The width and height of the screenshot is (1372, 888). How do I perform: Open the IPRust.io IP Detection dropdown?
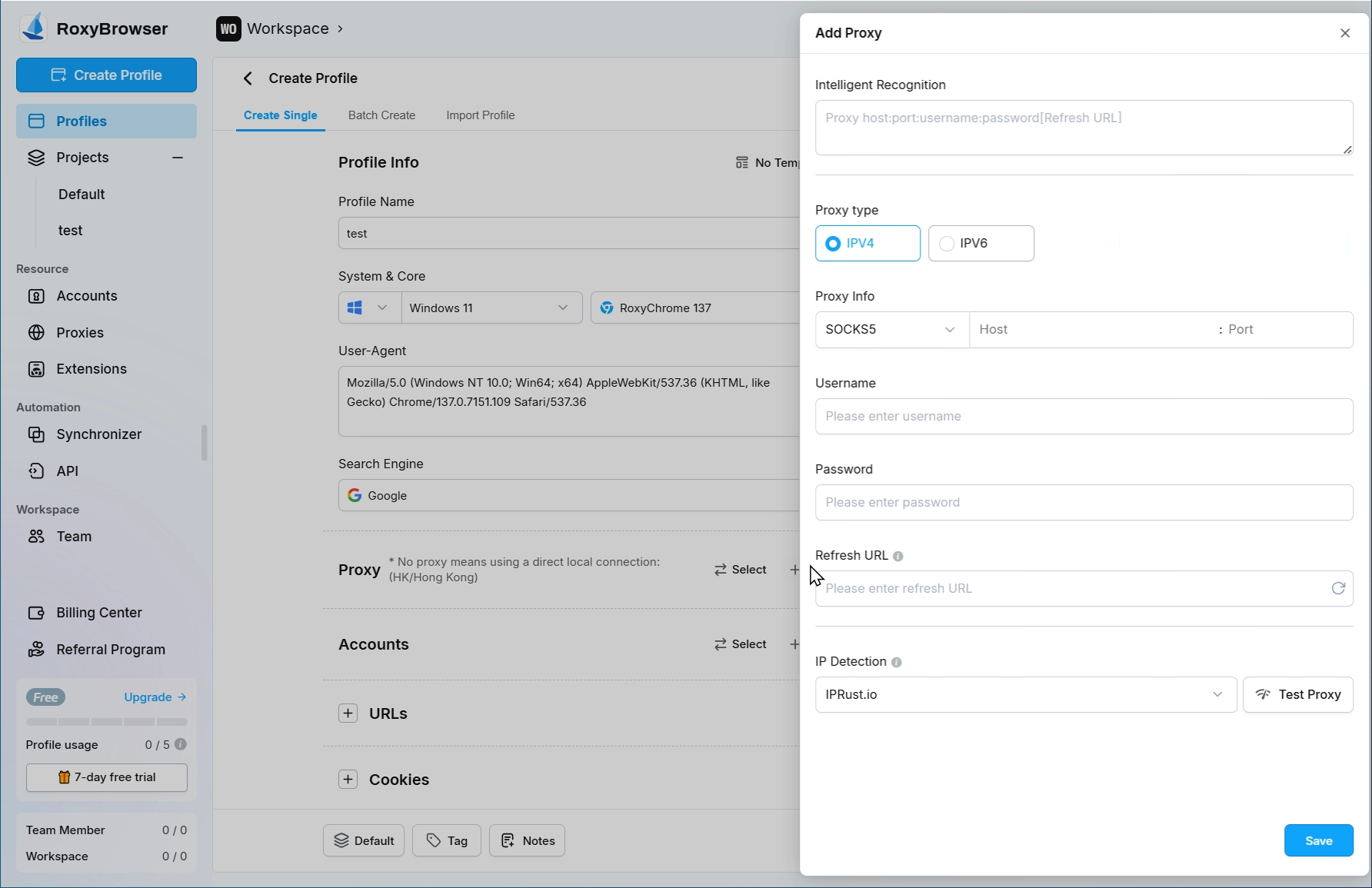[1025, 694]
